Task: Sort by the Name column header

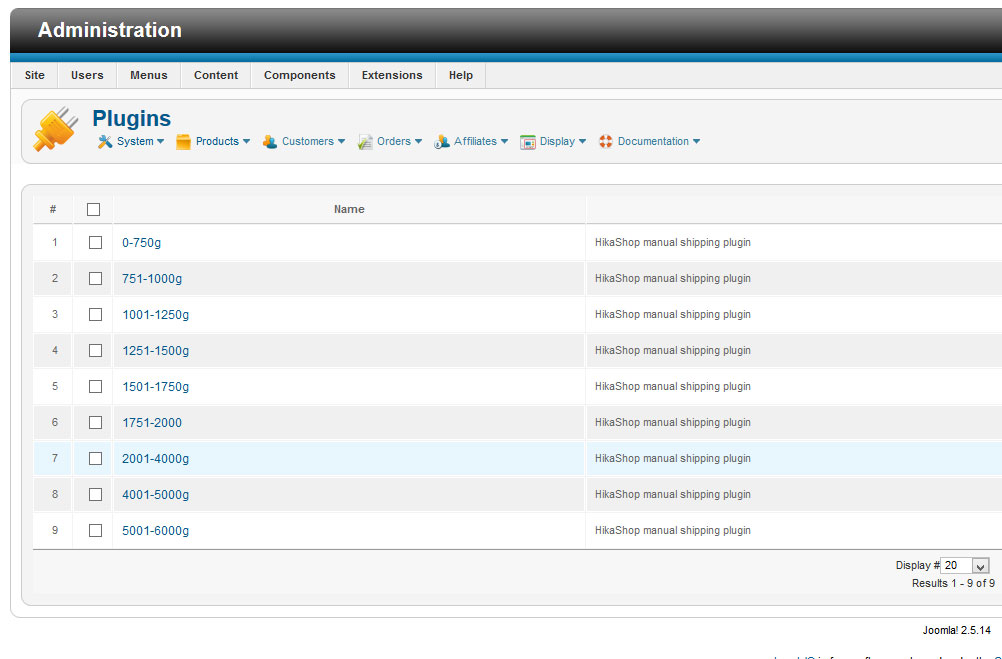Action: point(349,209)
